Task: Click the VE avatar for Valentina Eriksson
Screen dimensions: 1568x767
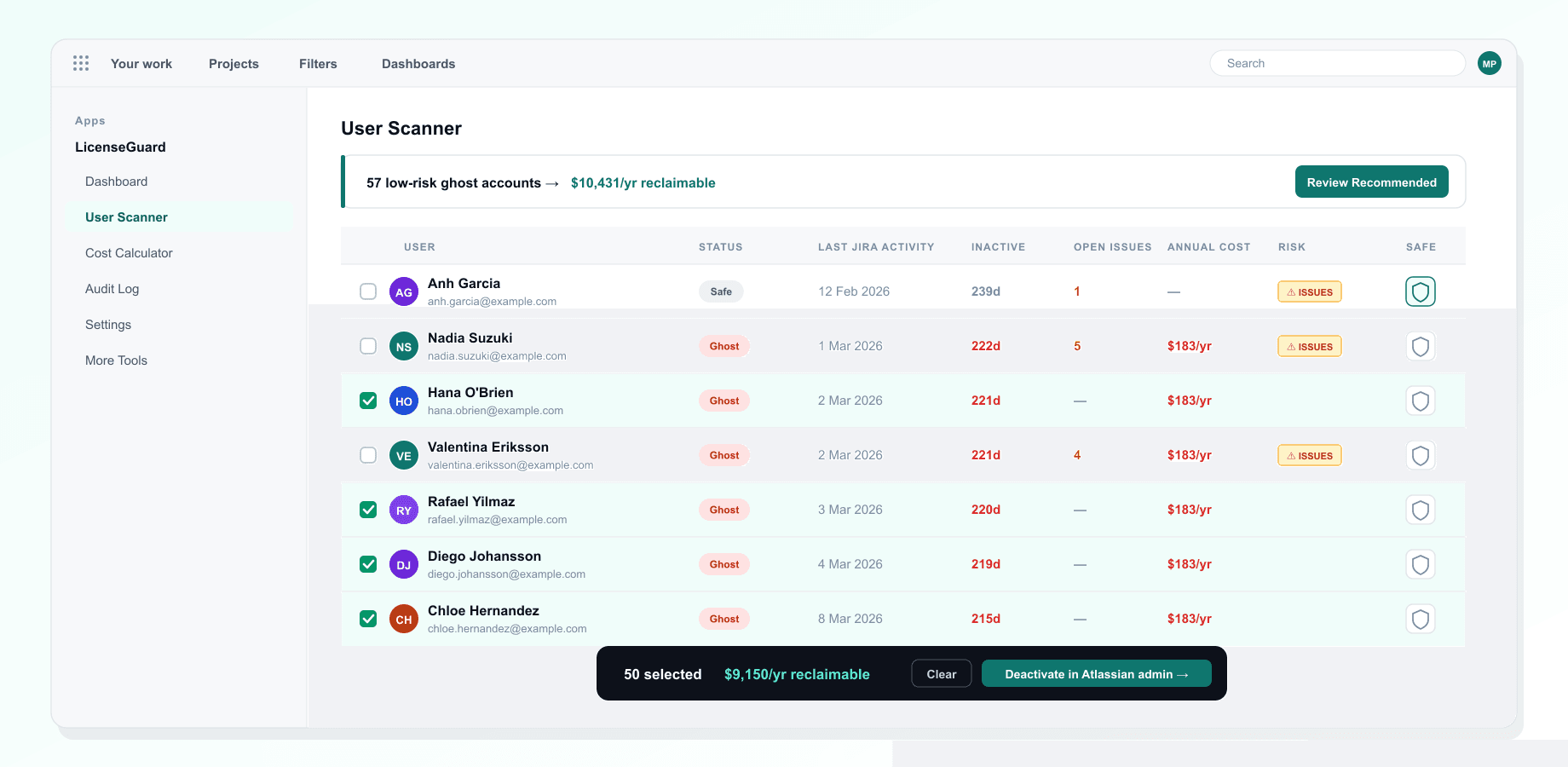Action: click(404, 455)
